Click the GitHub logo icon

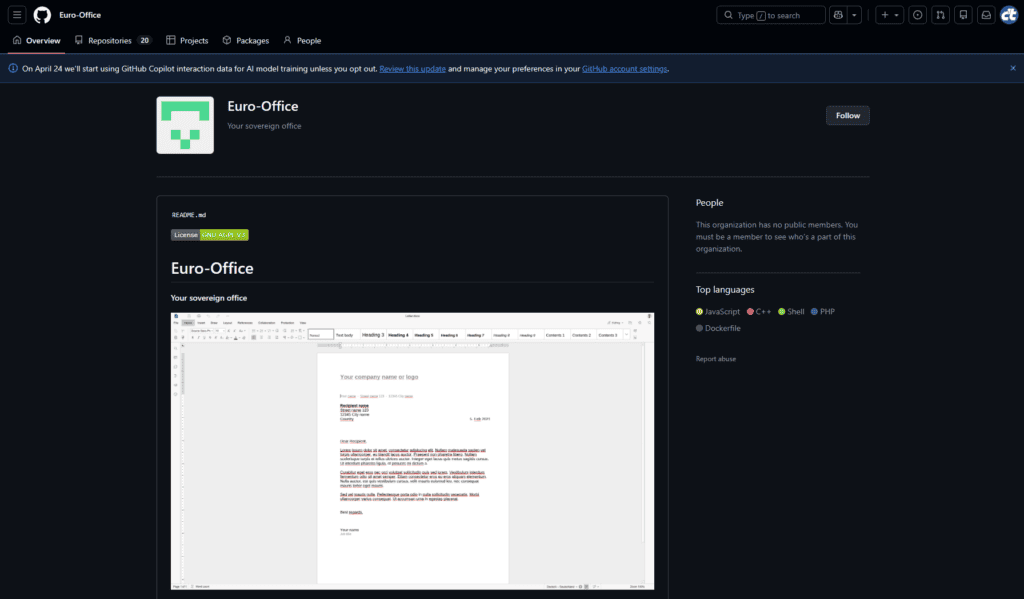(x=42, y=15)
